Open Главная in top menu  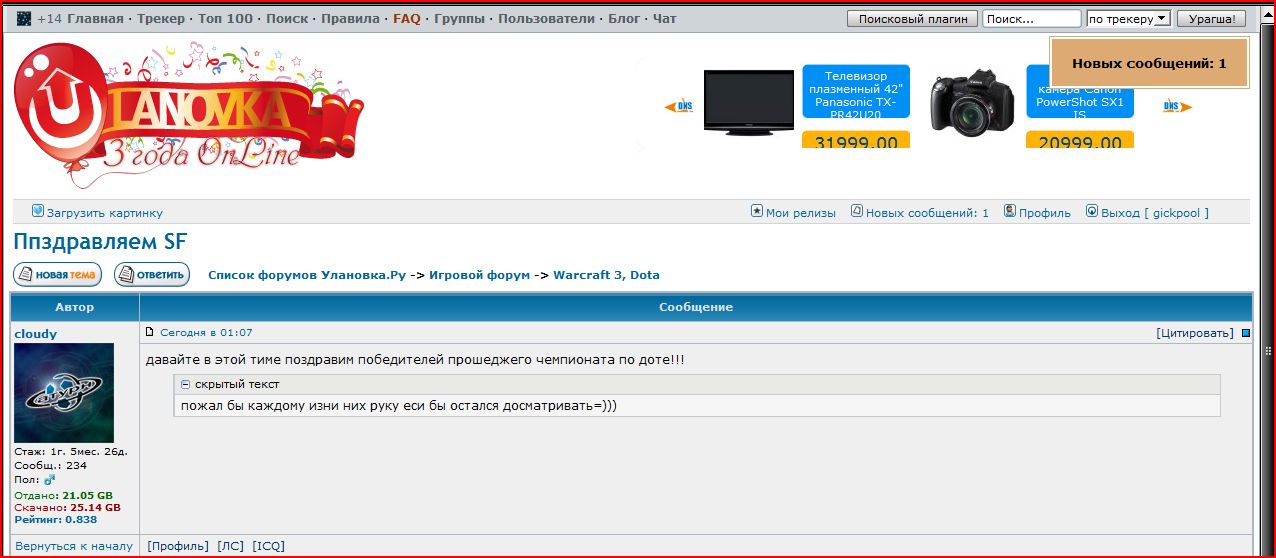[95, 19]
